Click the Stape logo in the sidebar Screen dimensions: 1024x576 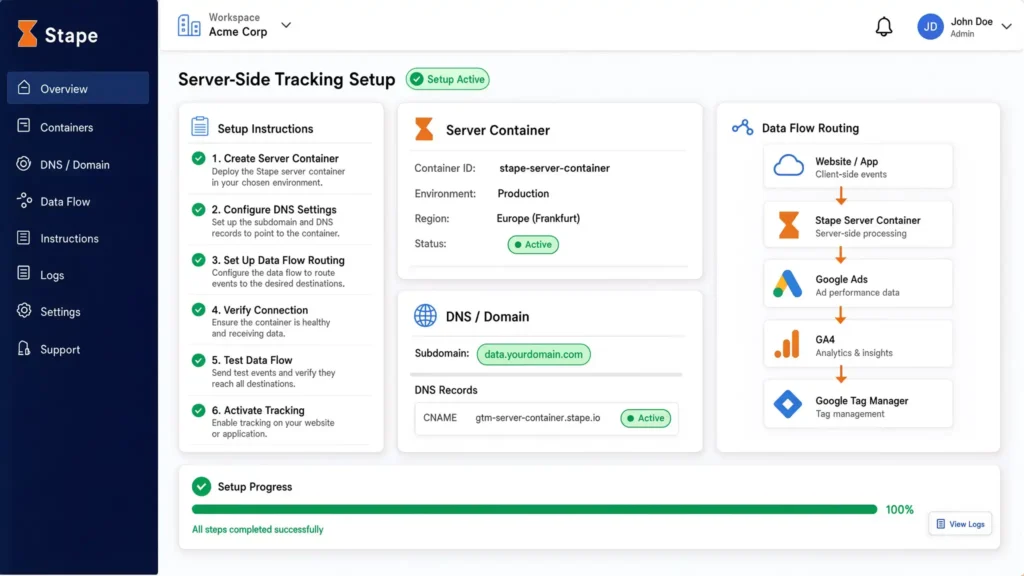[x=57, y=34]
